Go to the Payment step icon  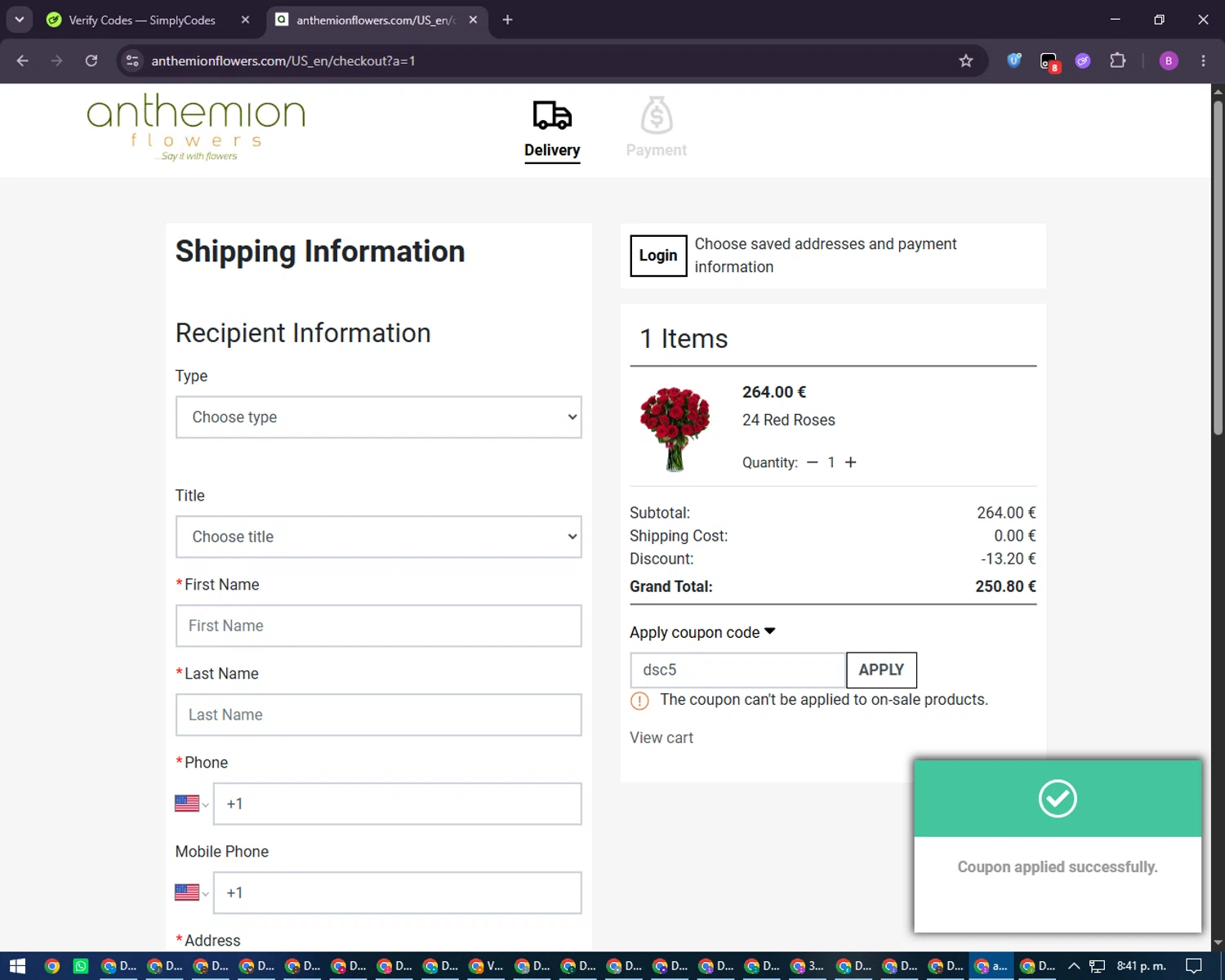point(657,115)
